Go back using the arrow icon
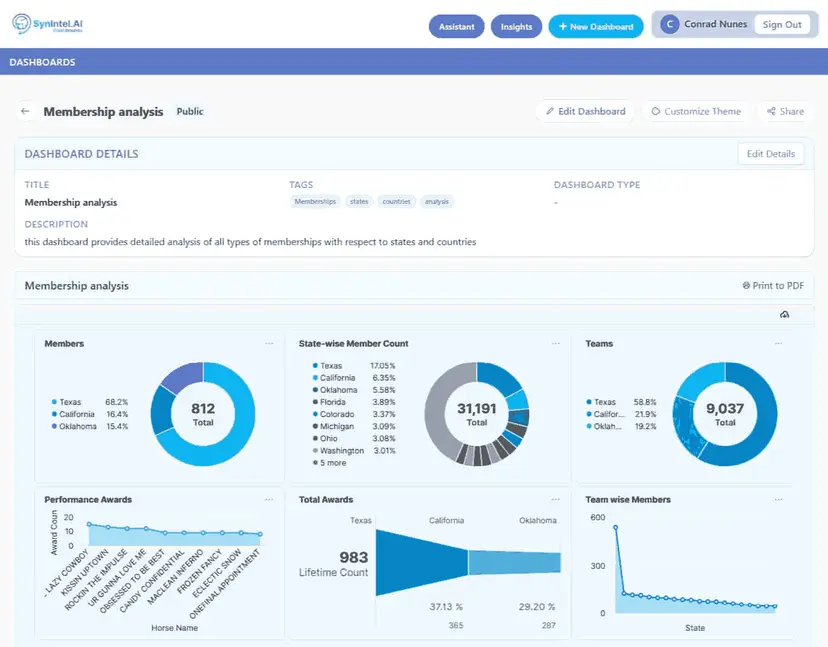The image size is (828, 647). click(25, 111)
